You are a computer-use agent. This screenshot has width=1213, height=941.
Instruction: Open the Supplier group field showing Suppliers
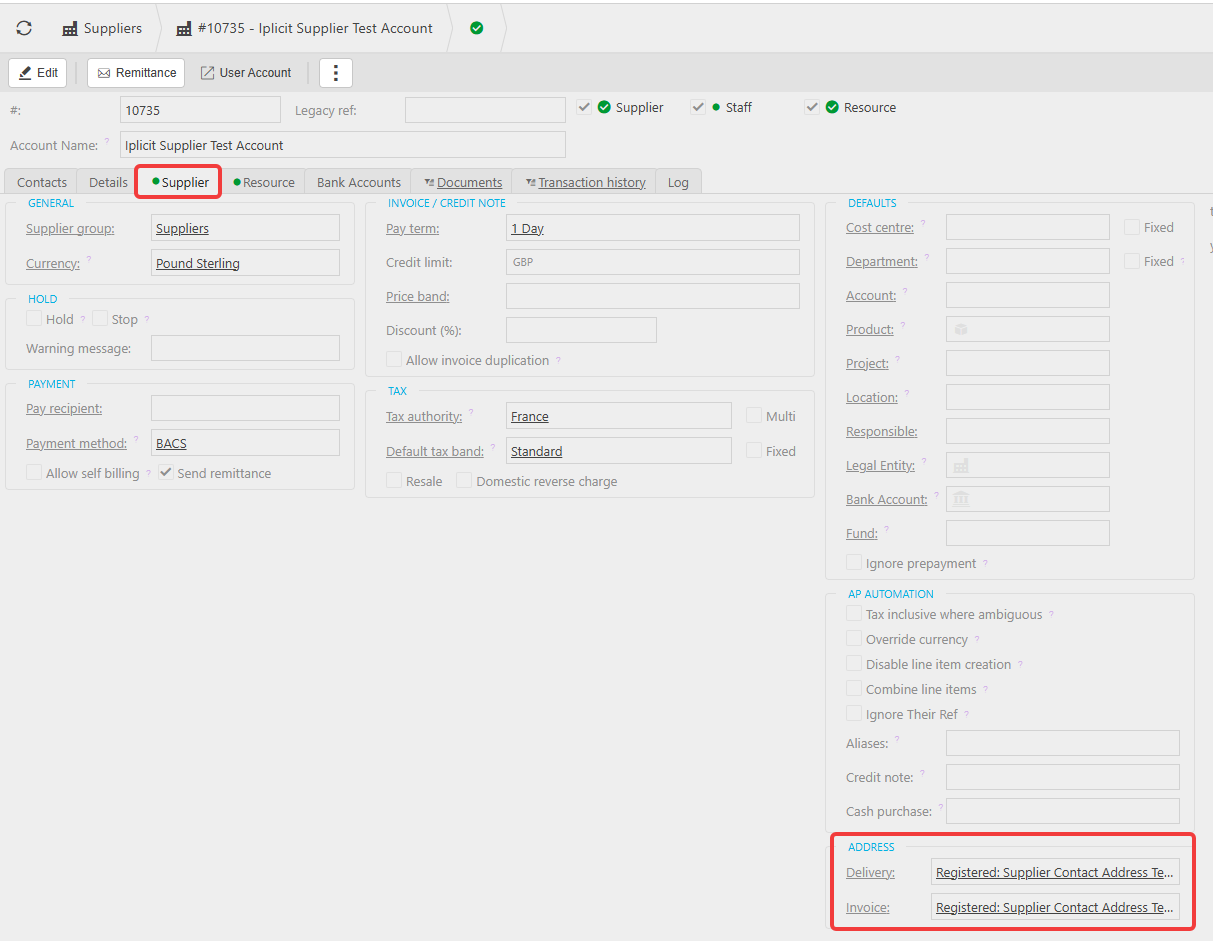(x=245, y=228)
